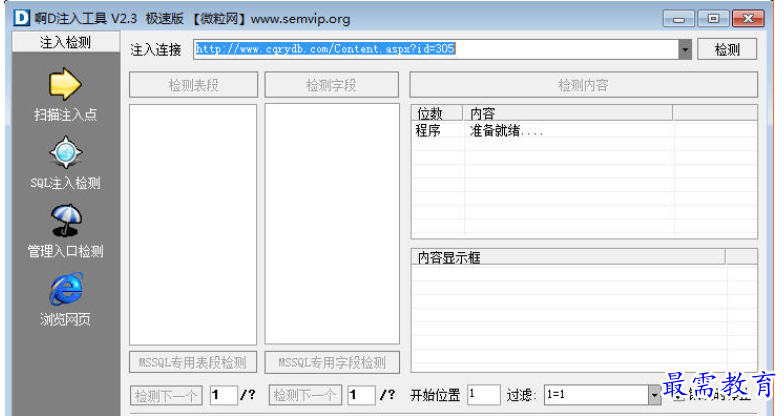Click inside the field list box

click(x=332, y=224)
